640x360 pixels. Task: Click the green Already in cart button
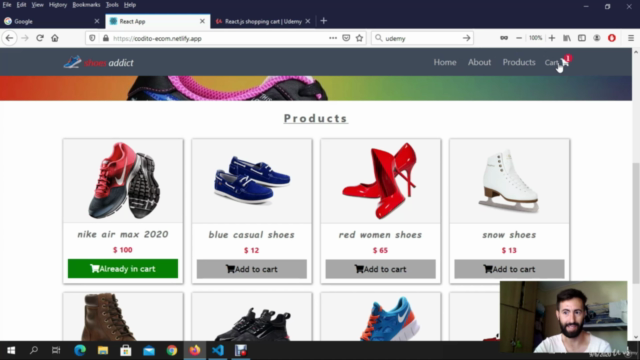point(123,269)
